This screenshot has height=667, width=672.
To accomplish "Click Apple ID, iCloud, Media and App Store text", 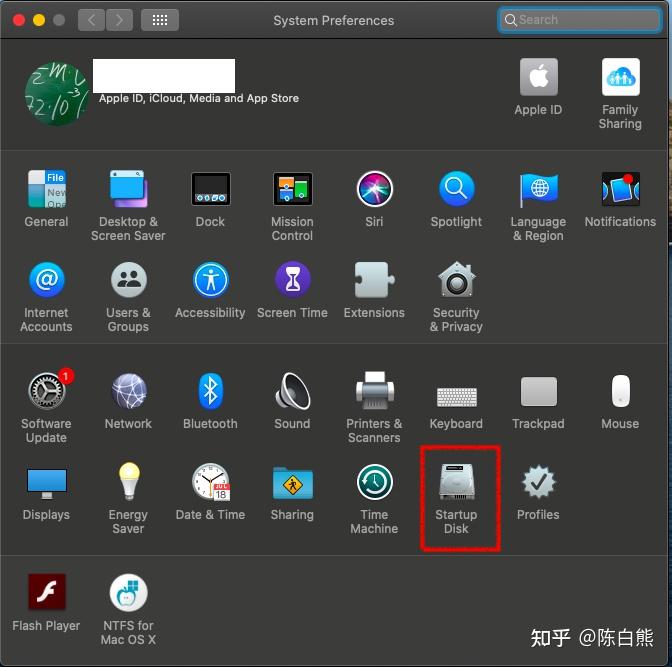I will [199, 98].
